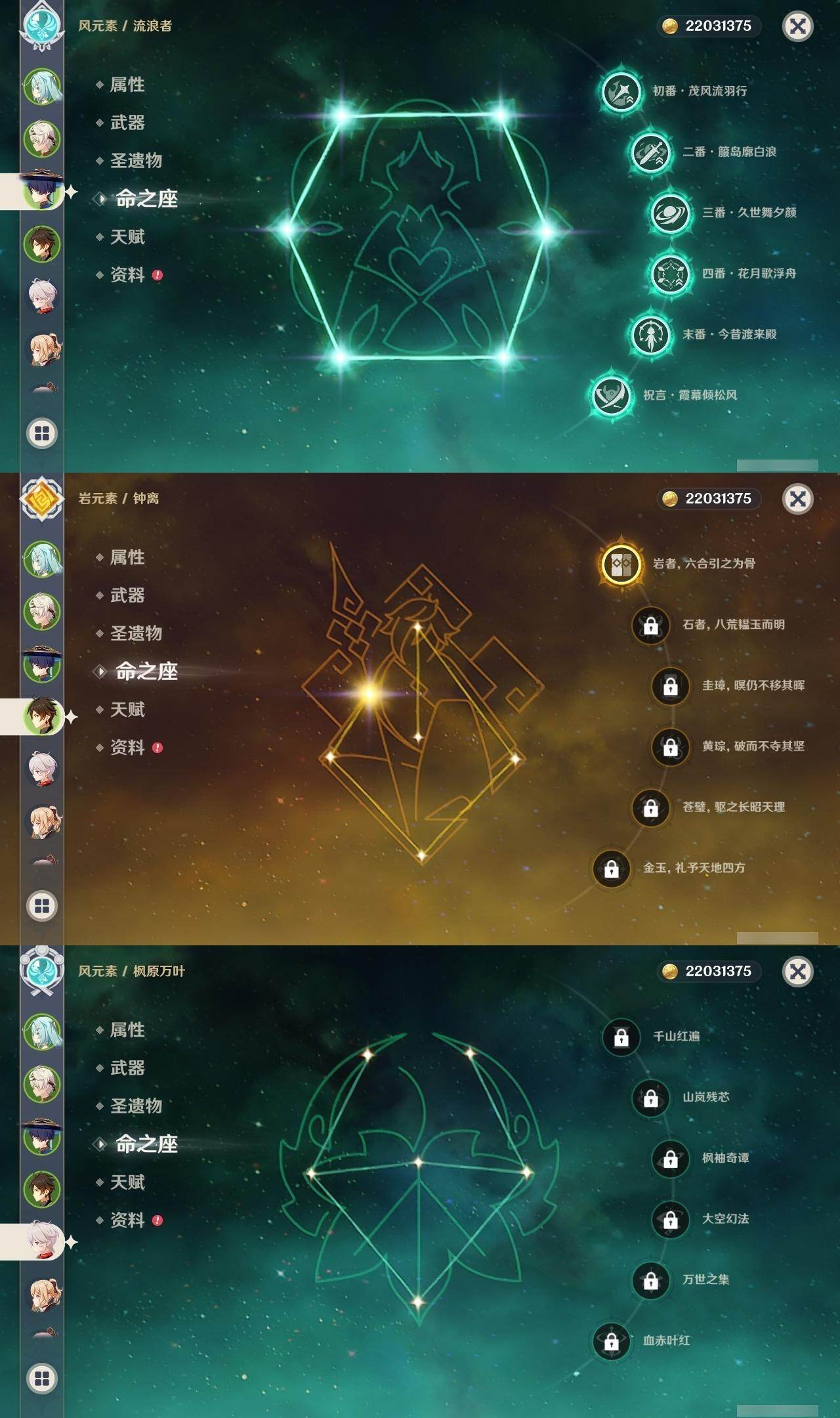The image size is (840, 1418).
Task: Open the 祝言·霞幕倾松风 constellation icon
Action: coord(611,395)
